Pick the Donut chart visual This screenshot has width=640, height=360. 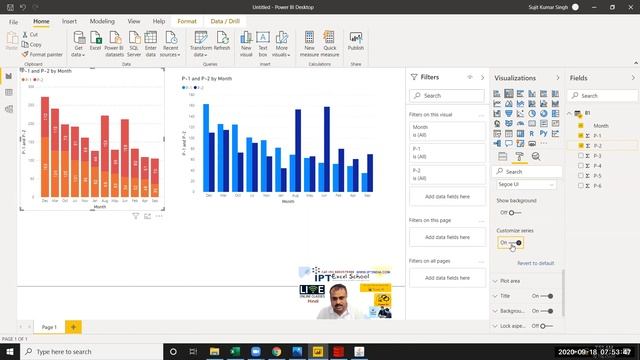(544, 113)
